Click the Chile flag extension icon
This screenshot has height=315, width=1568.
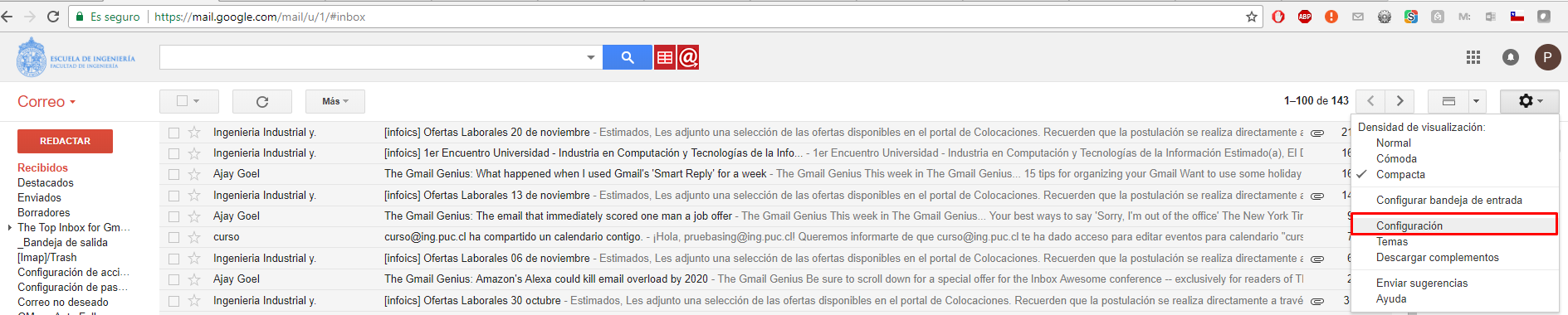pyautogui.click(x=1517, y=17)
